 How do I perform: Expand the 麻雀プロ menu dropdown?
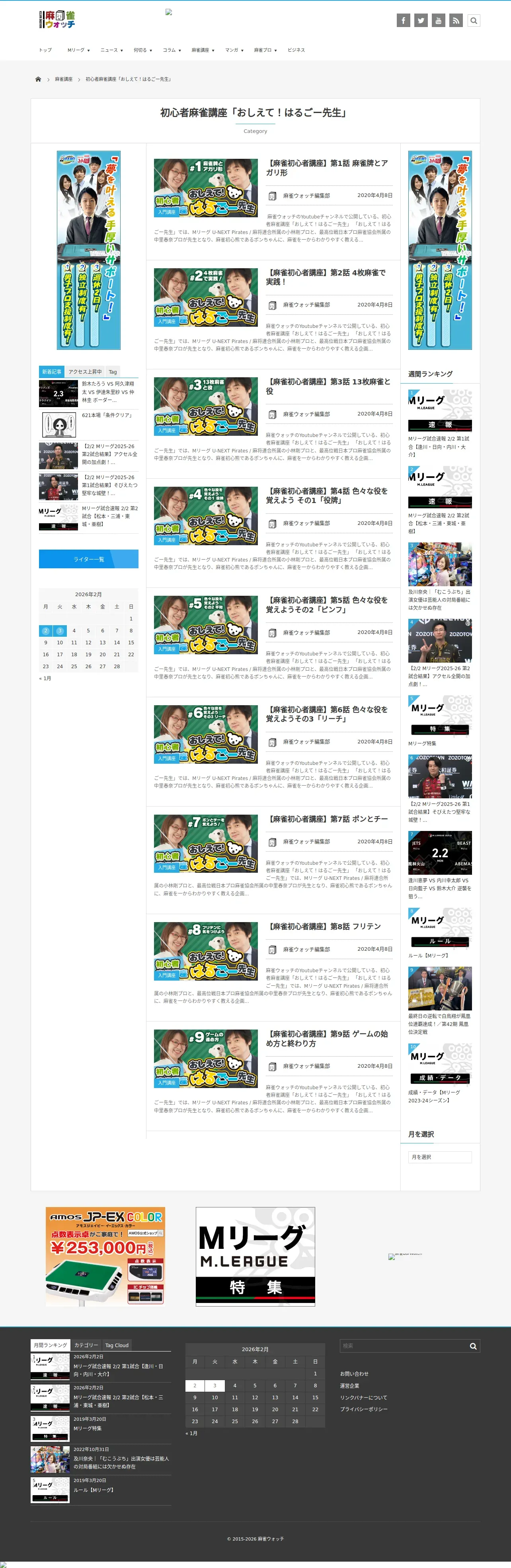point(265,50)
